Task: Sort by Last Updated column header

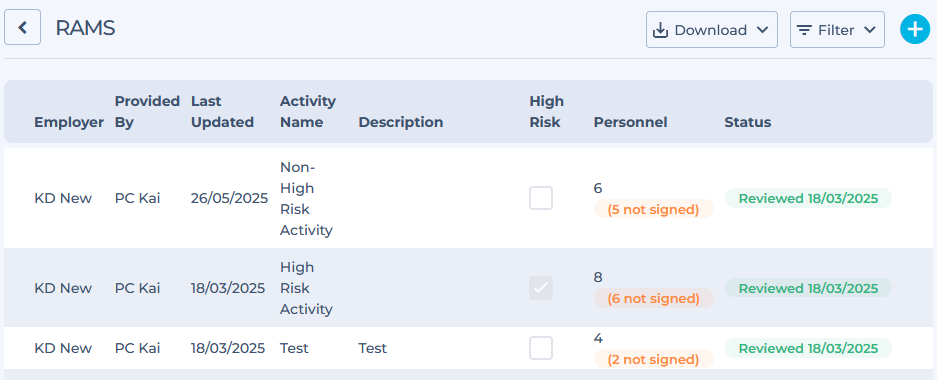Action: coord(222,112)
